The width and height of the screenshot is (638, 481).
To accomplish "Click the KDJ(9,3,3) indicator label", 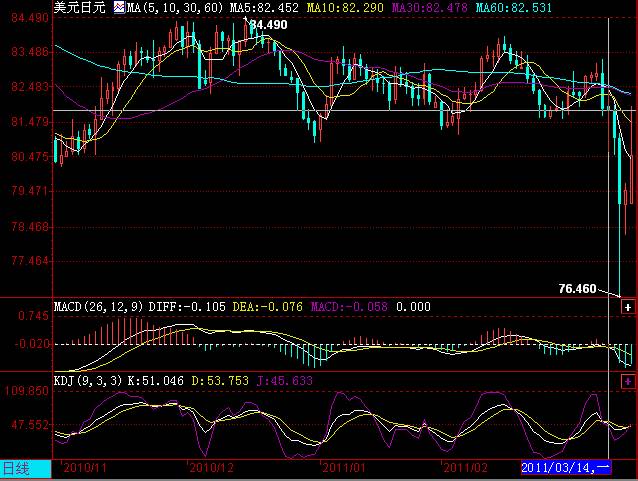I will coord(88,381).
